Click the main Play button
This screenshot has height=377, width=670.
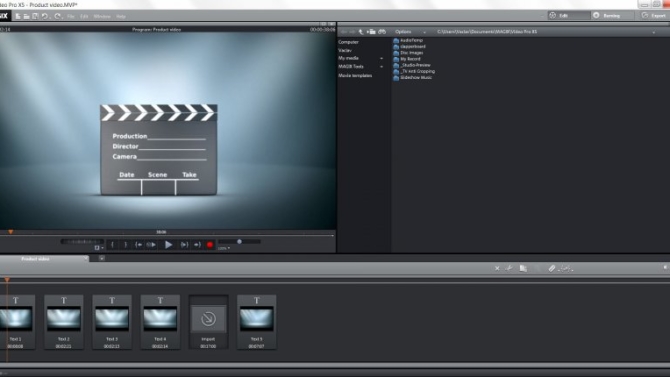coord(168,245)
